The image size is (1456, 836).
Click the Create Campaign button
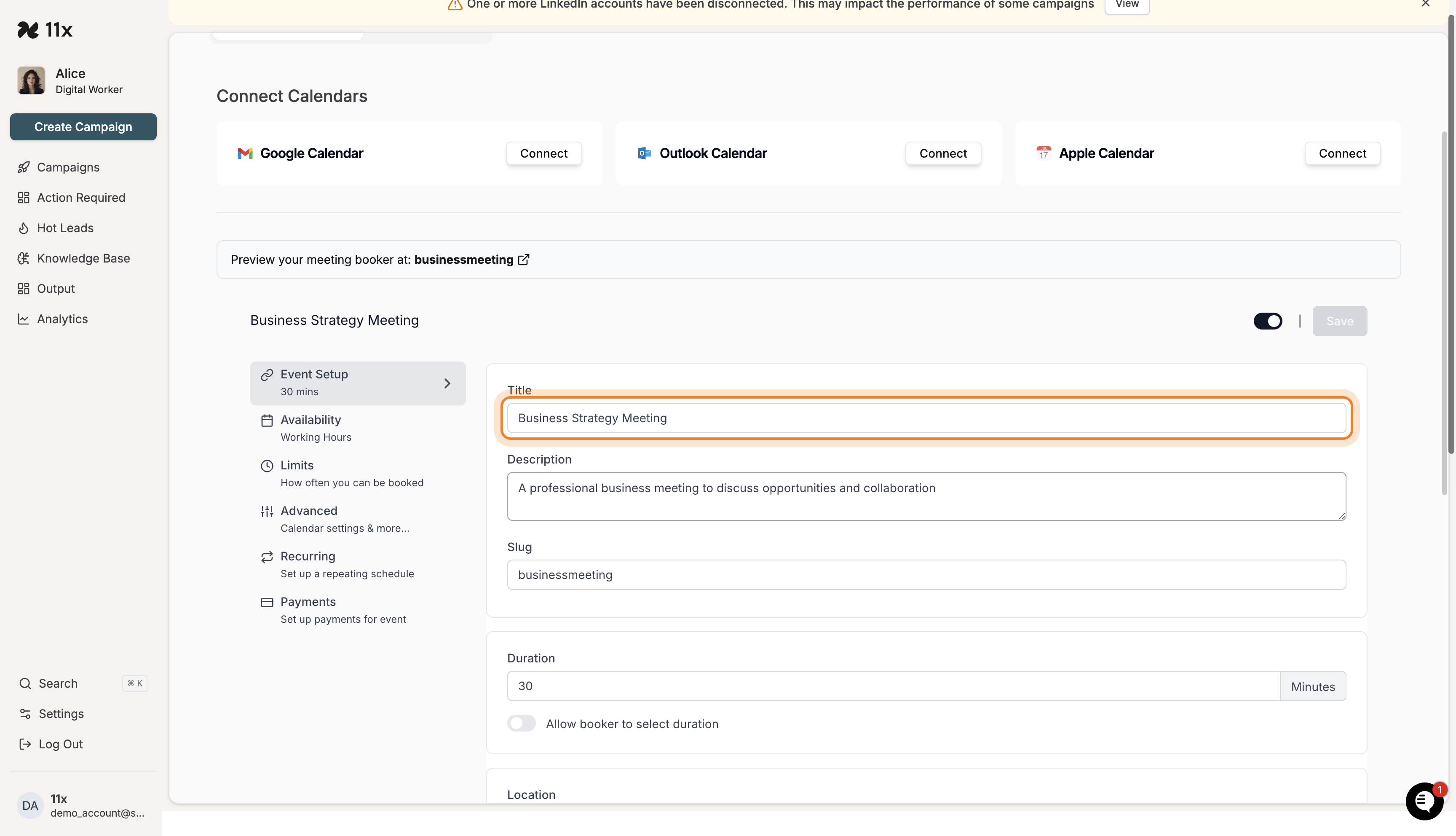[83, 127]
